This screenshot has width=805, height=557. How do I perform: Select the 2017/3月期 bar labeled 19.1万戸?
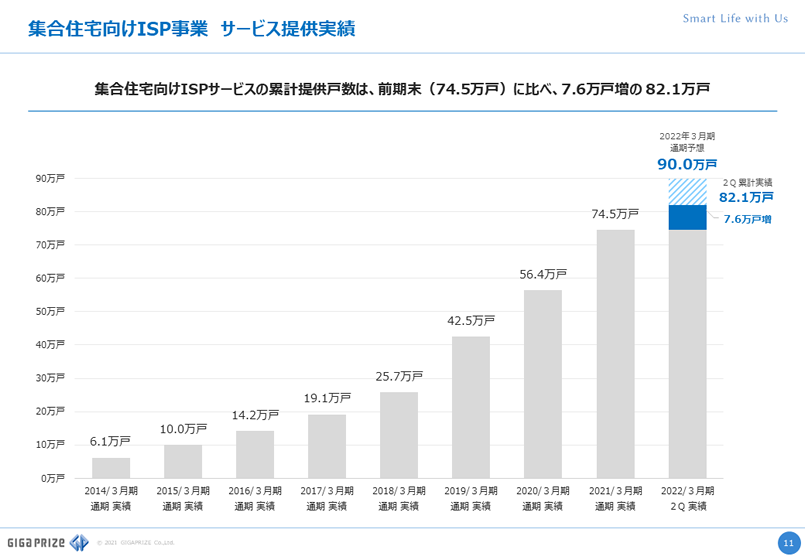(327, 446)
